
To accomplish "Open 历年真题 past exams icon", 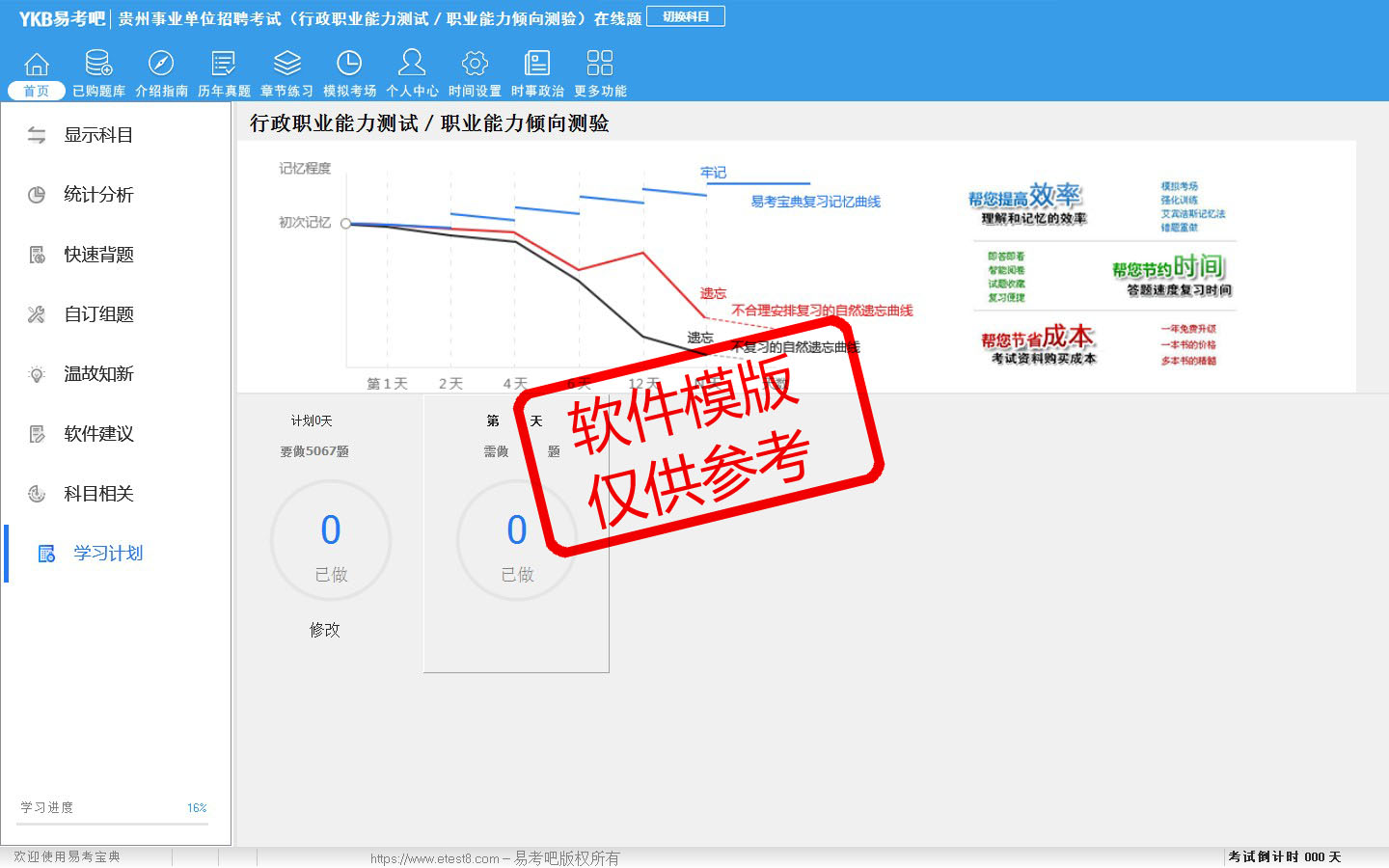I will point(224,64).
